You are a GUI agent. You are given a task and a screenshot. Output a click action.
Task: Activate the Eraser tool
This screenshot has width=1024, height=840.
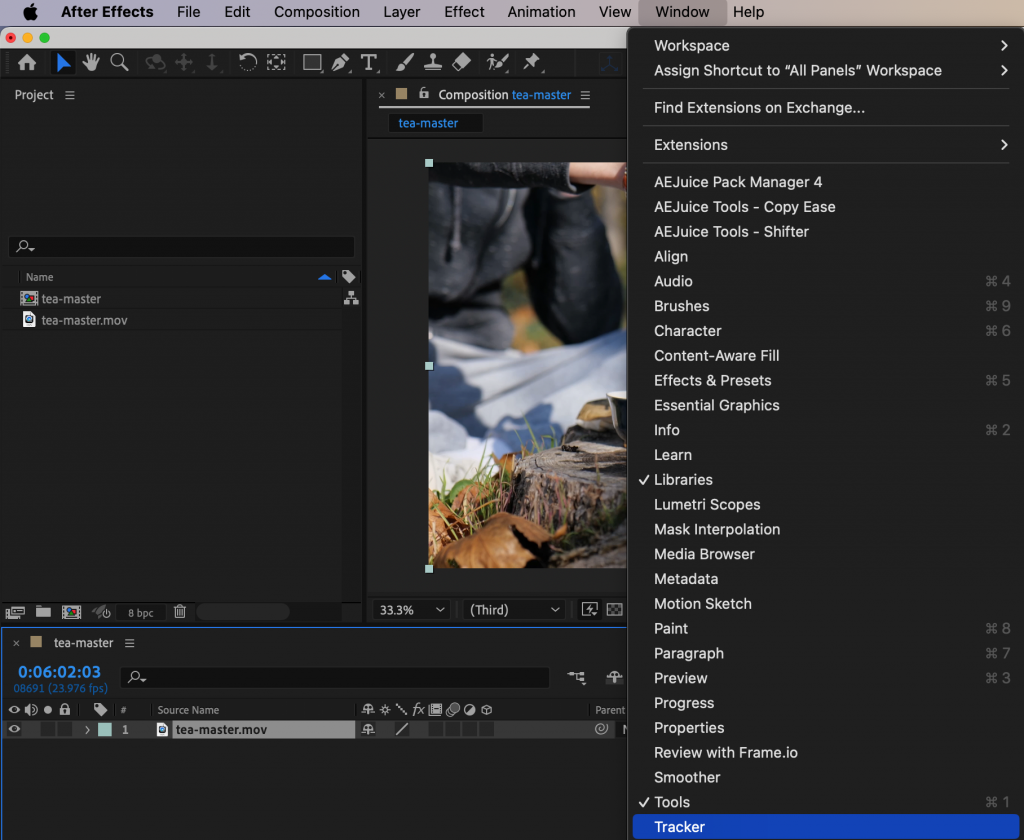point(461,62)
